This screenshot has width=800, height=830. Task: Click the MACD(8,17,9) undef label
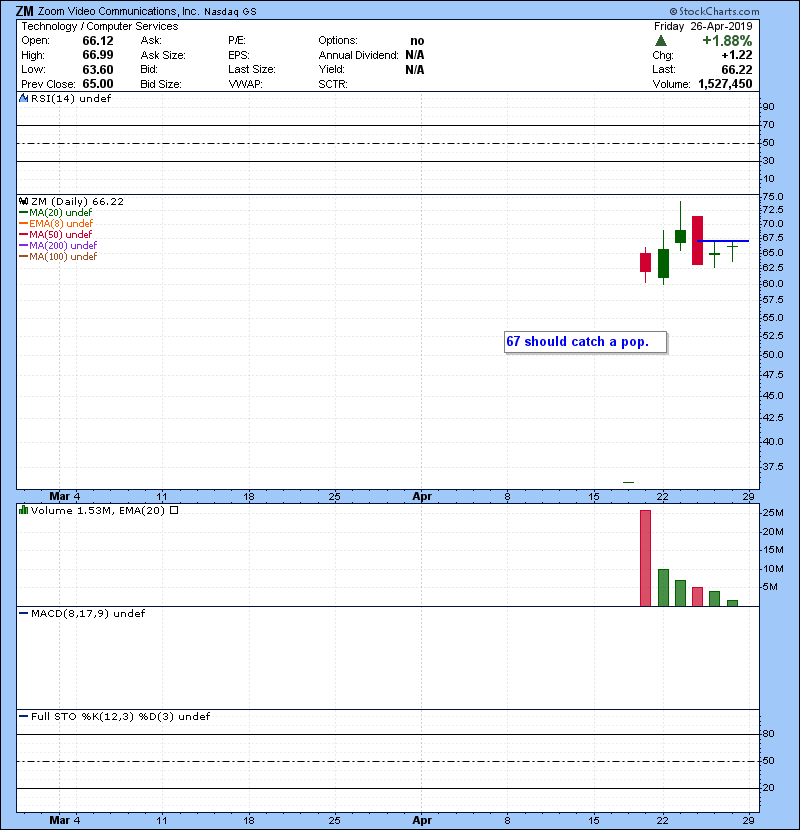click(88, 614)
